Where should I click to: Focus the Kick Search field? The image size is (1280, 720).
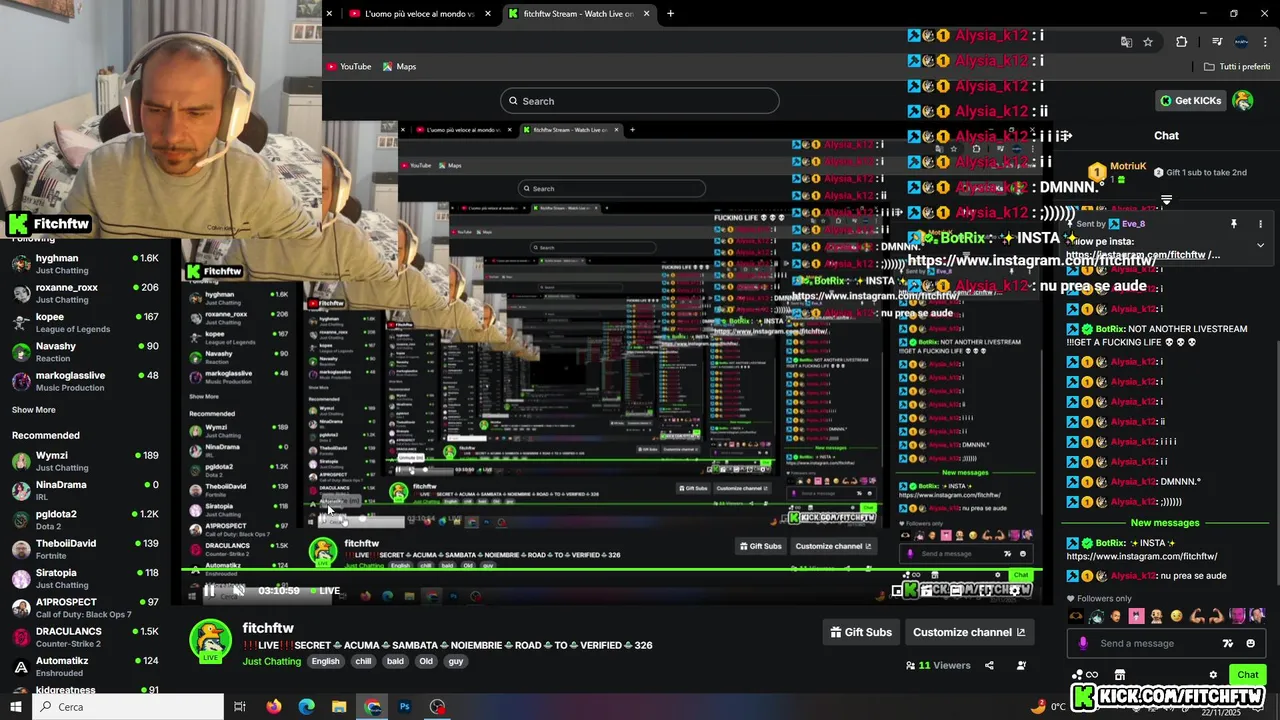tap(640, 101)
